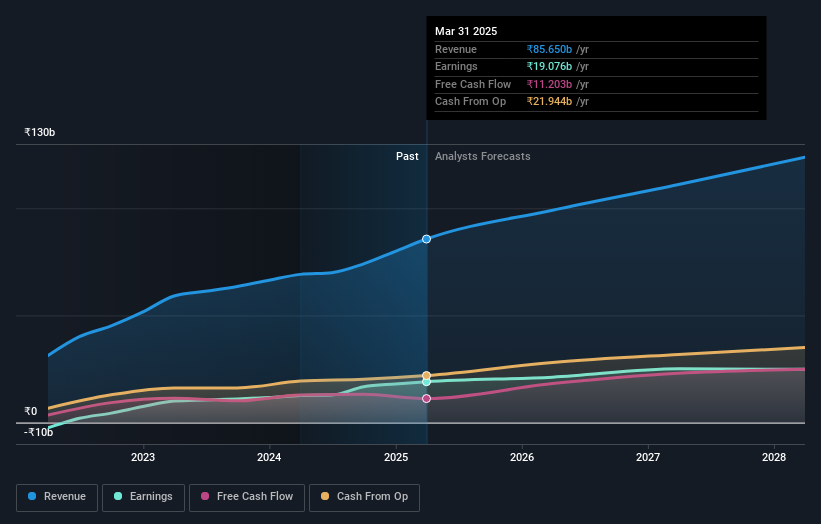Click the ₹21.944b cash from op value
The height and width of the screenshot is (524, 821).
[549, 102]
